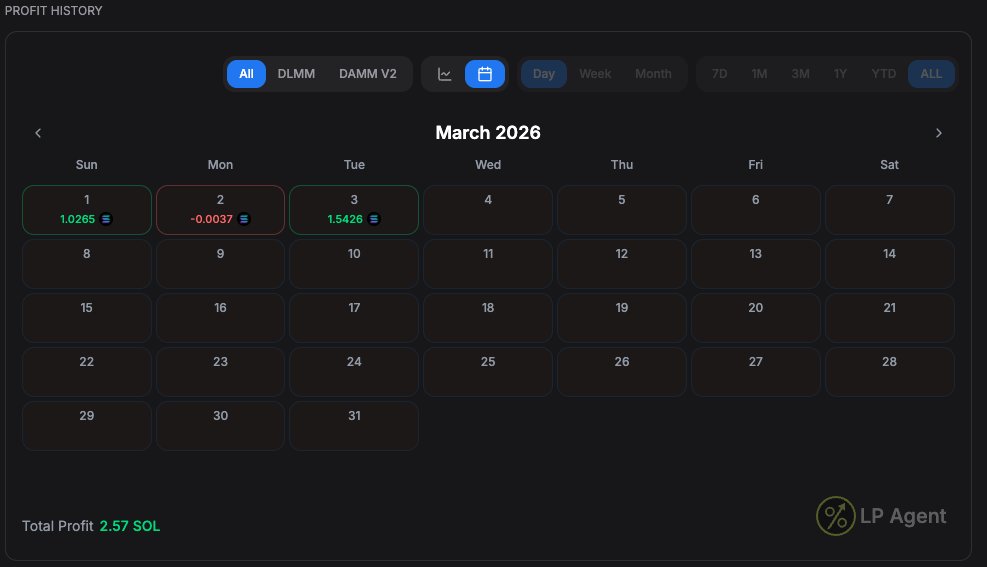Click the March 2026 heading

(488, 133)
